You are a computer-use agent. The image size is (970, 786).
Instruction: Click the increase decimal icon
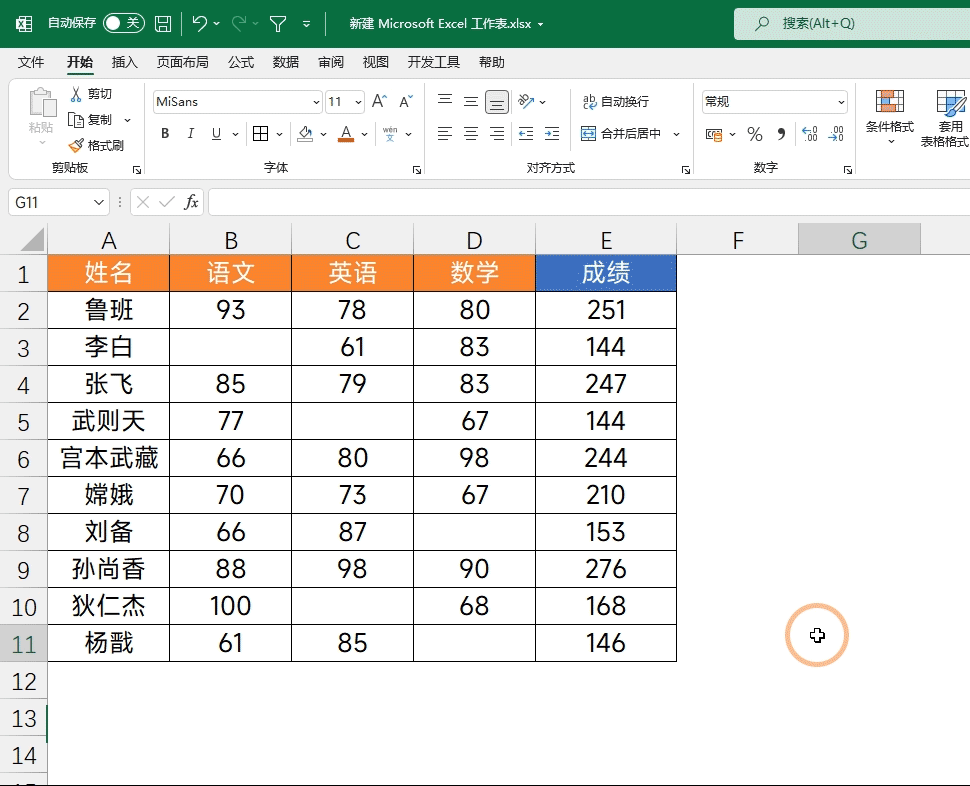[809, 134]
